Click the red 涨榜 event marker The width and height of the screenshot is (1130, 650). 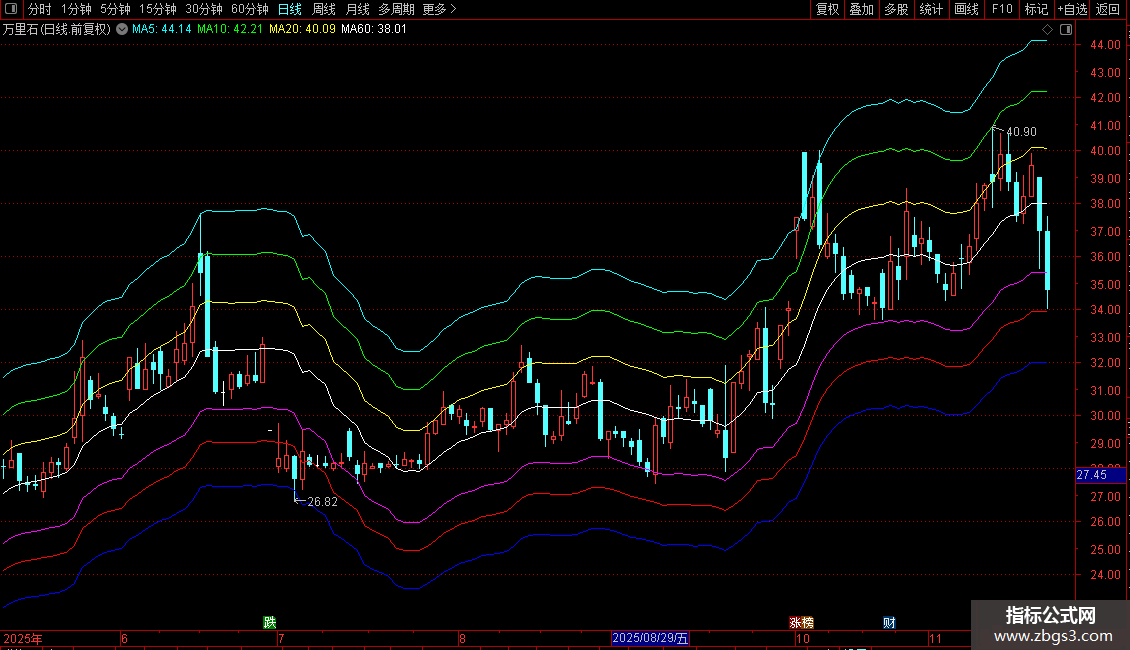click(x=801, y=622)
